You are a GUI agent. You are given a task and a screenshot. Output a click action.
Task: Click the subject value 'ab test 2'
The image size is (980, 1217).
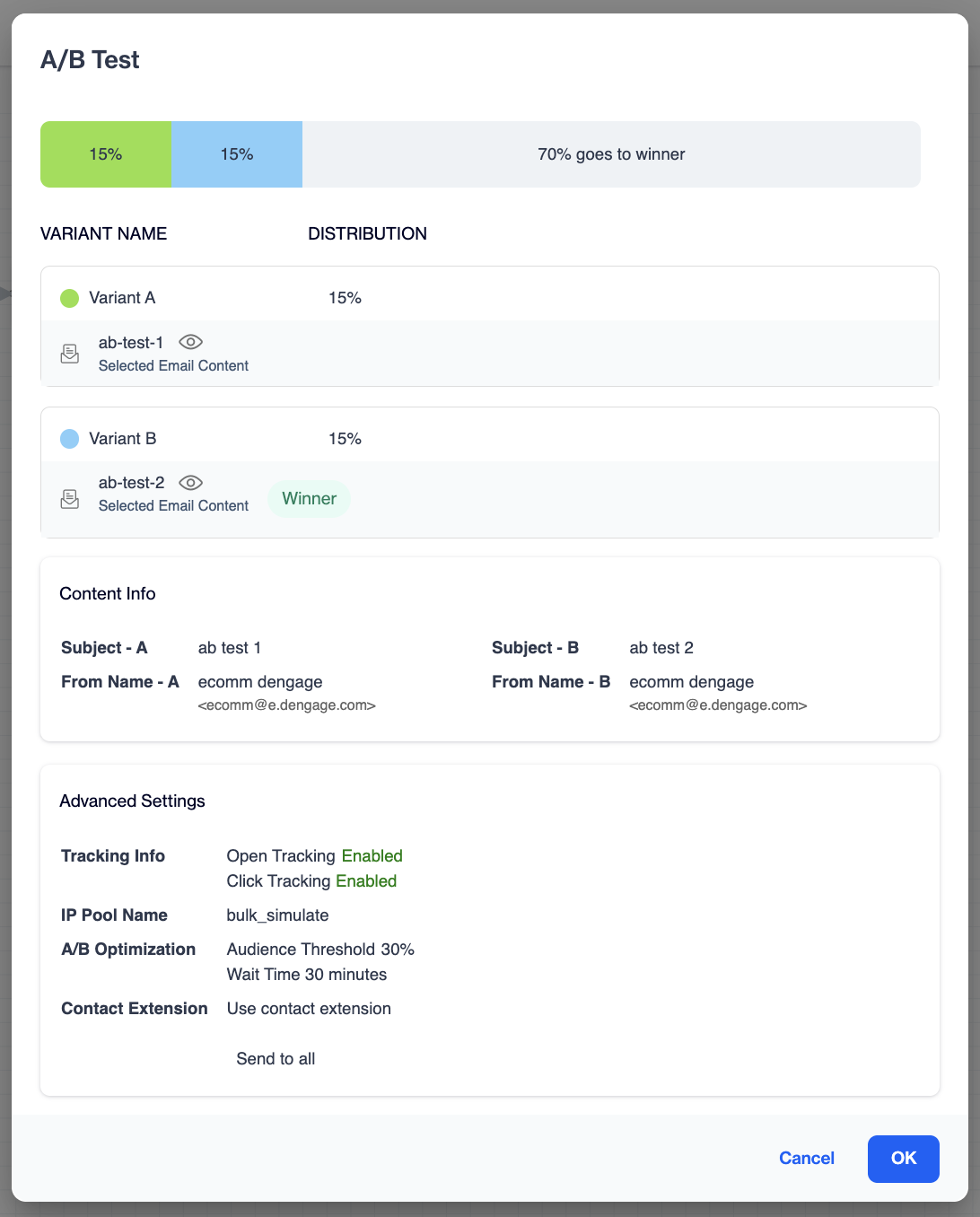point(661,648)
